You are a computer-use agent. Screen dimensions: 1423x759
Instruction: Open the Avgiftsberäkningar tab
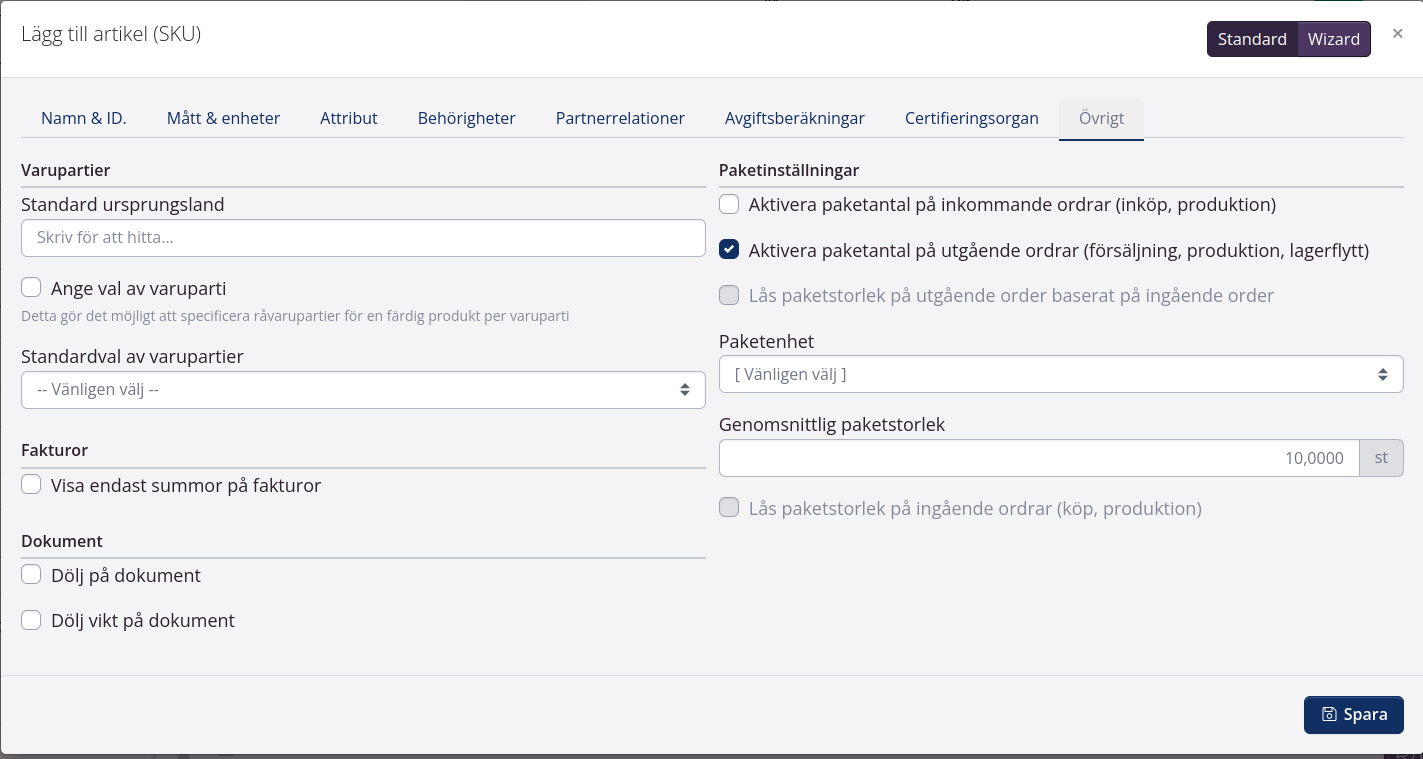794,118
